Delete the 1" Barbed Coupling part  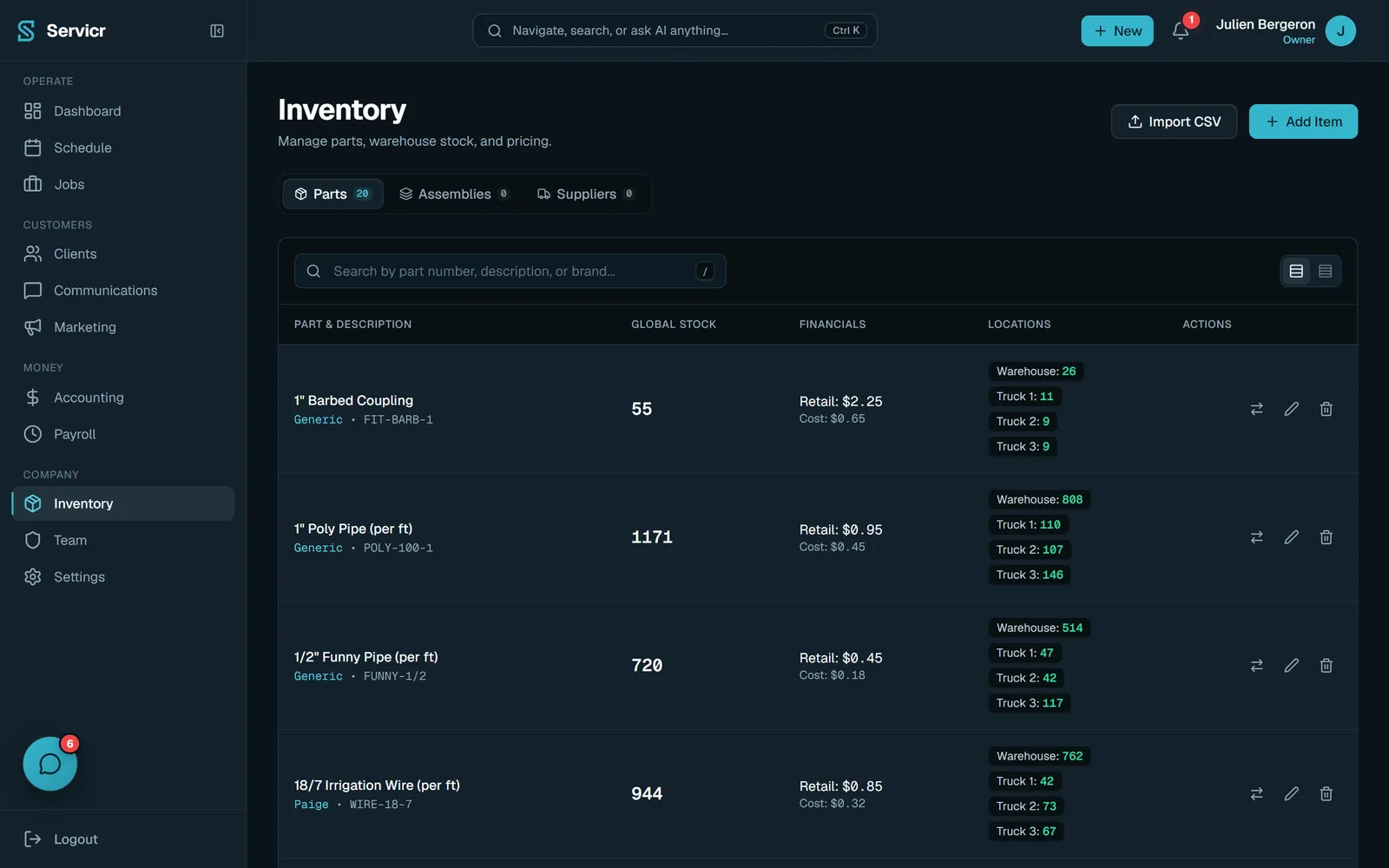click(1326, 409)
